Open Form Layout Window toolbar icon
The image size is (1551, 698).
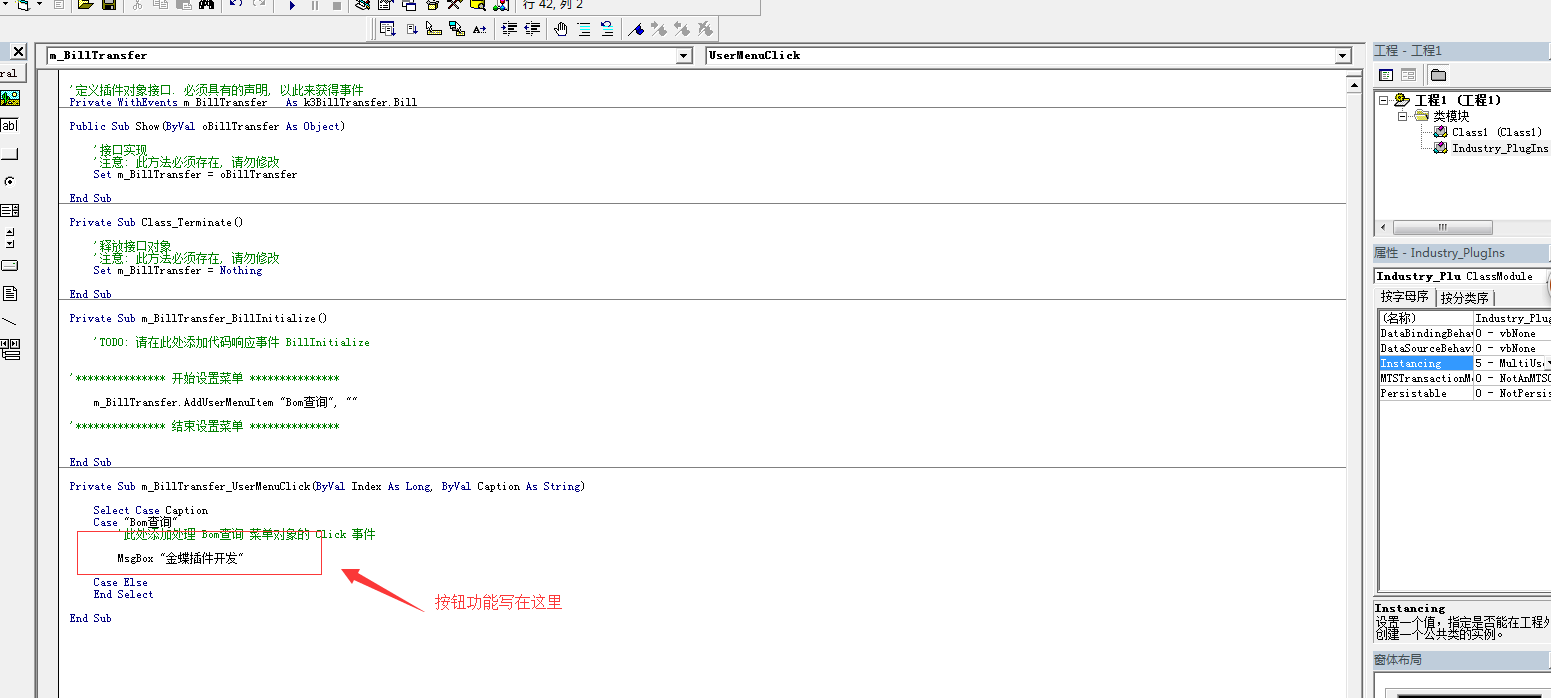409,4
